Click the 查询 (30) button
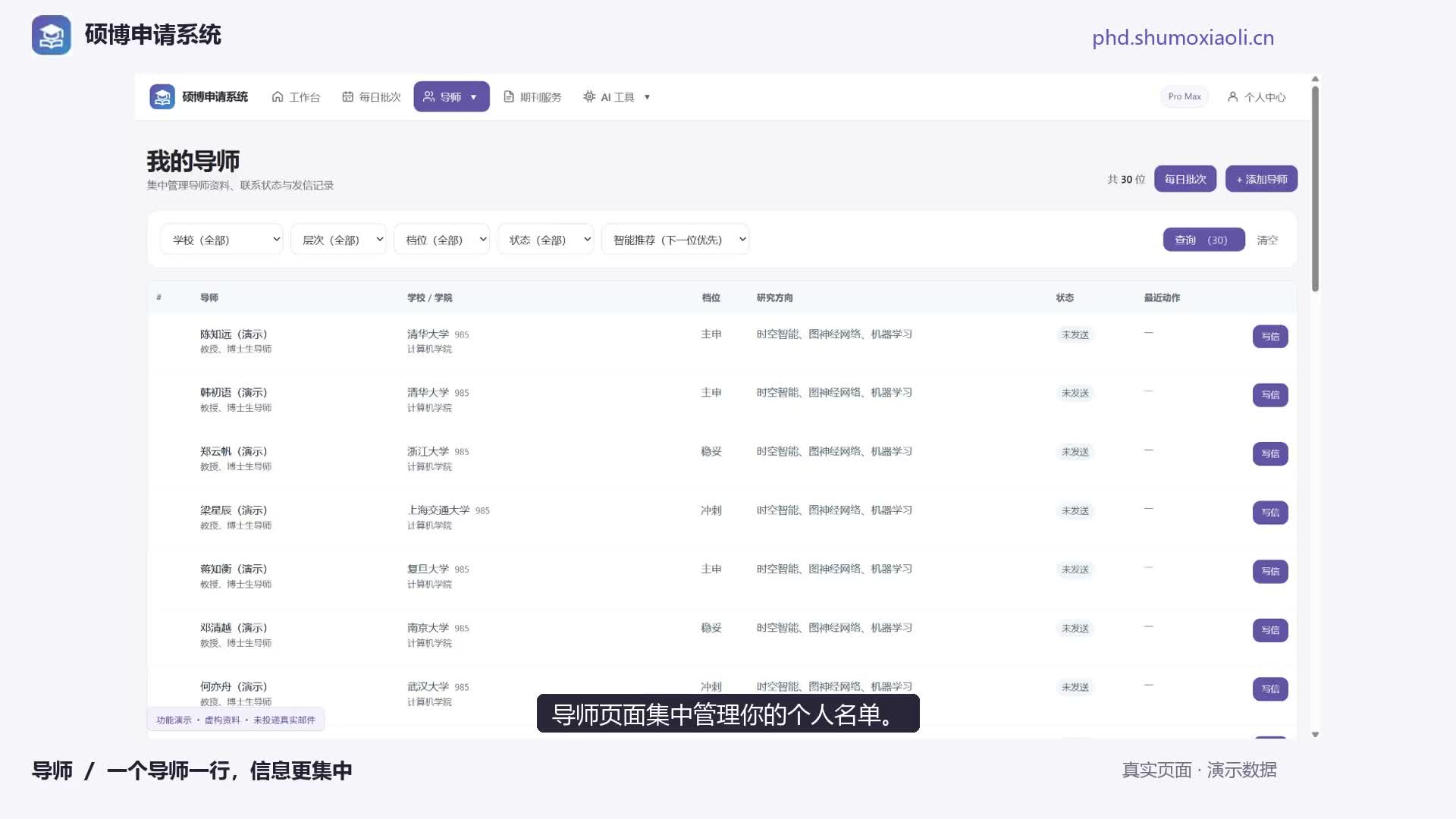This screenshot has height=819, width=1456. [1203, 240]
